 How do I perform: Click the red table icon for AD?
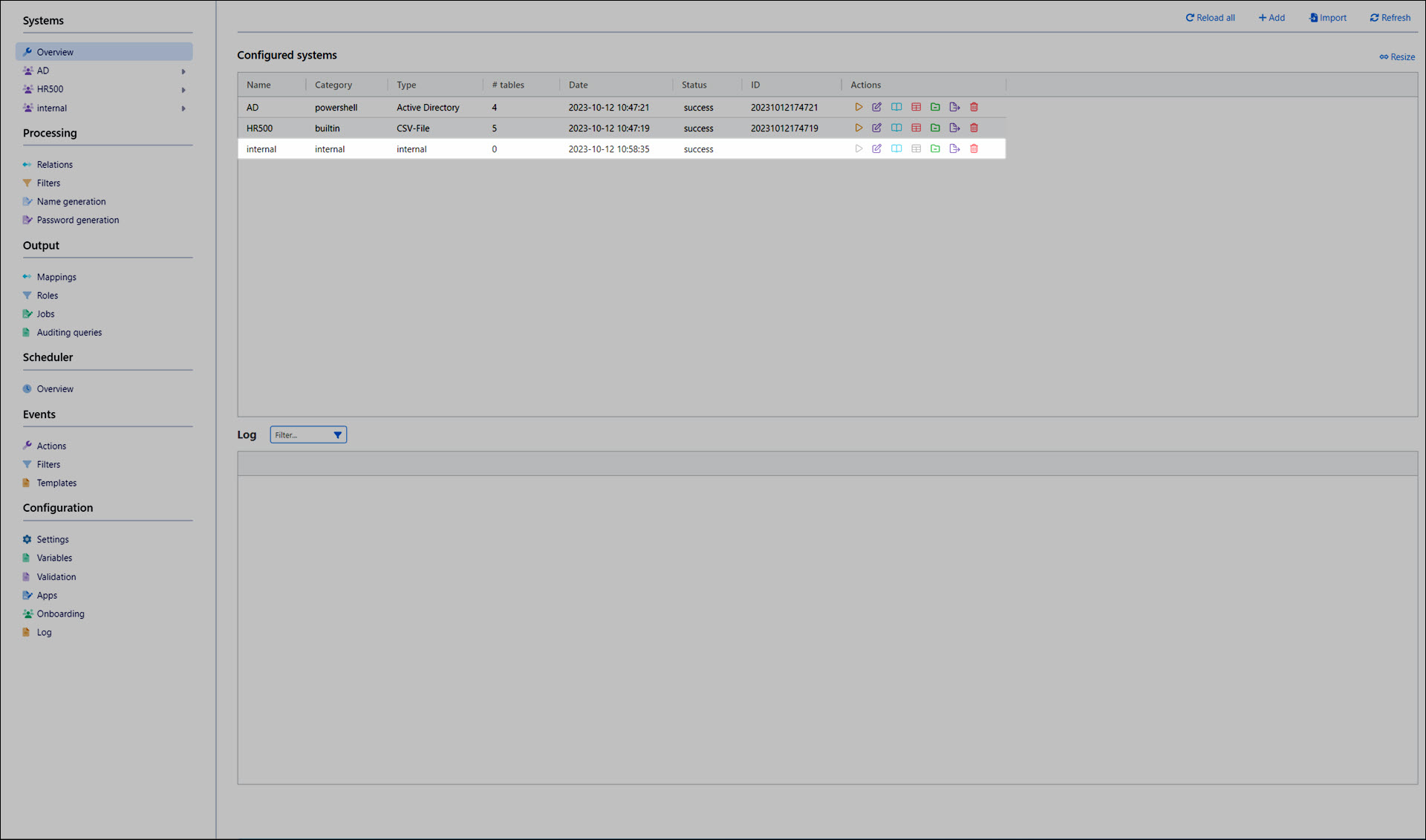click(x=916, y=108)
